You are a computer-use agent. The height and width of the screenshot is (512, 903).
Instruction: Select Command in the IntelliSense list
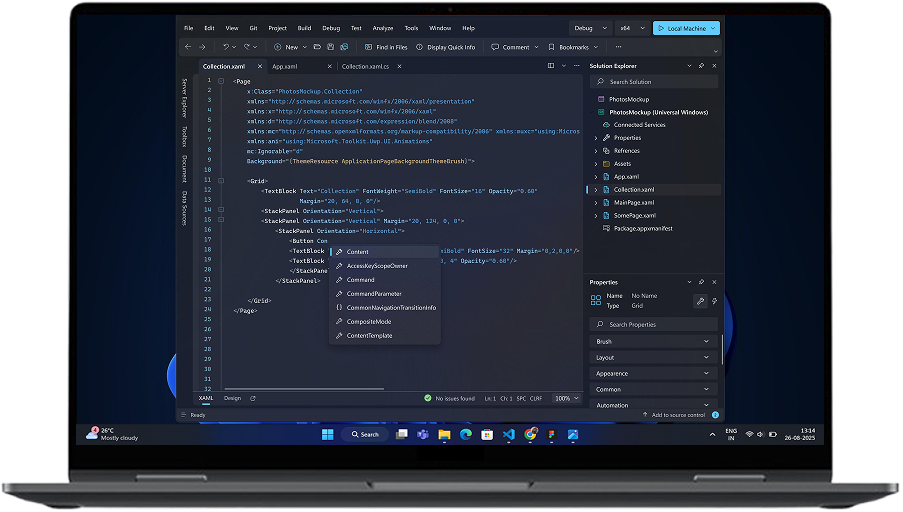coord(385,280)
